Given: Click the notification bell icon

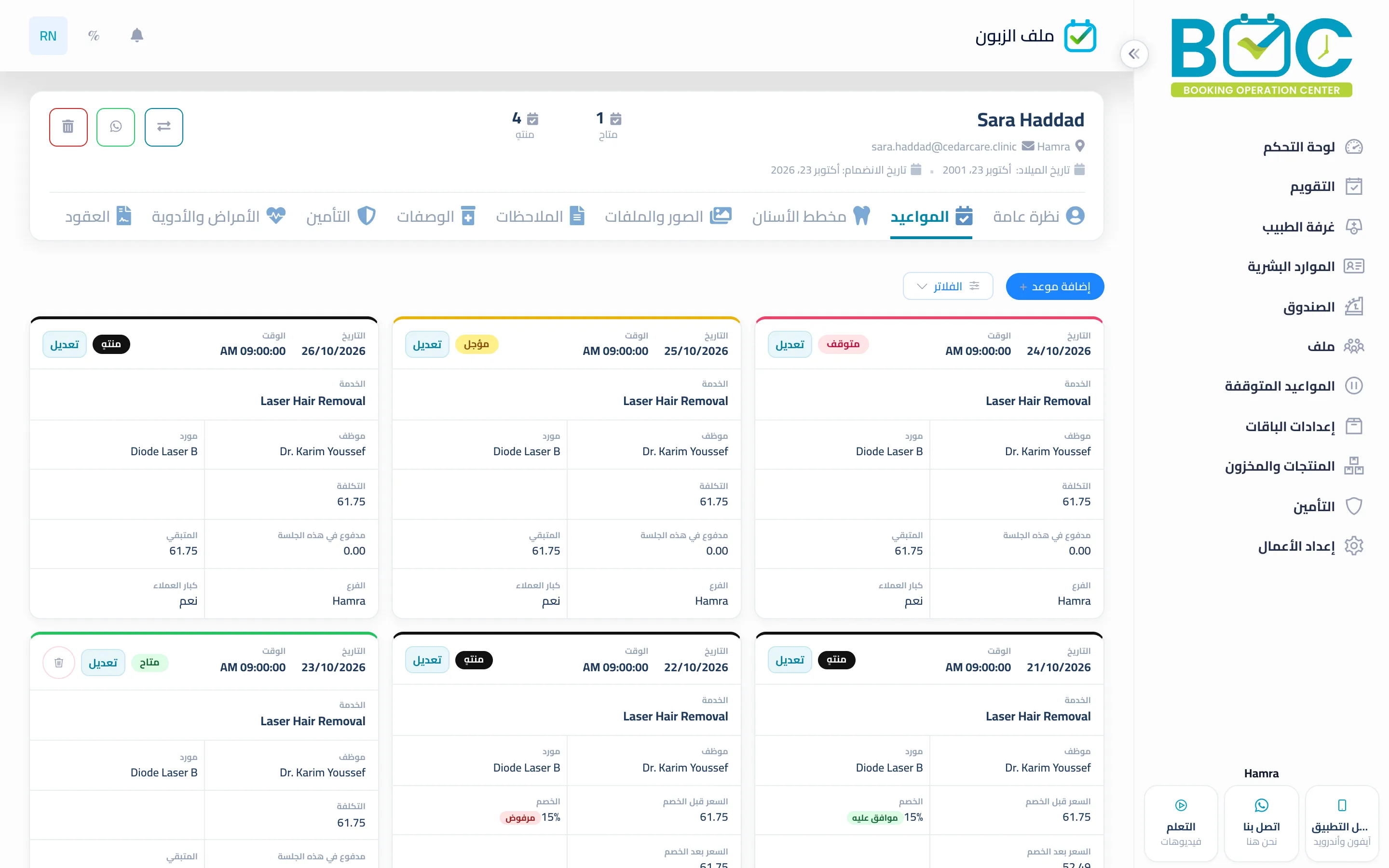Looking at the screenshot, I should 136,36.
